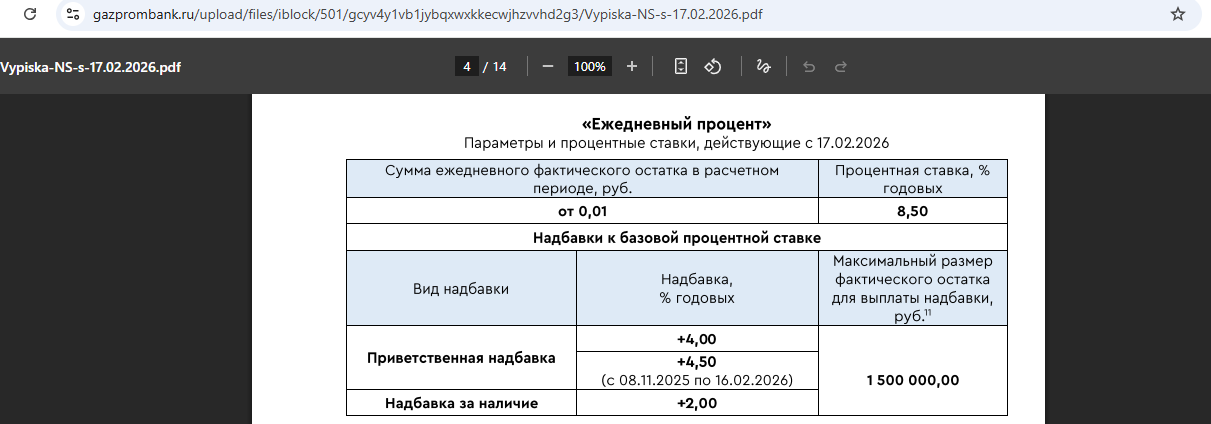The image size is (1211, 424).
Task: Bookmark this page with the star icon
Action: coord(1177,15)
